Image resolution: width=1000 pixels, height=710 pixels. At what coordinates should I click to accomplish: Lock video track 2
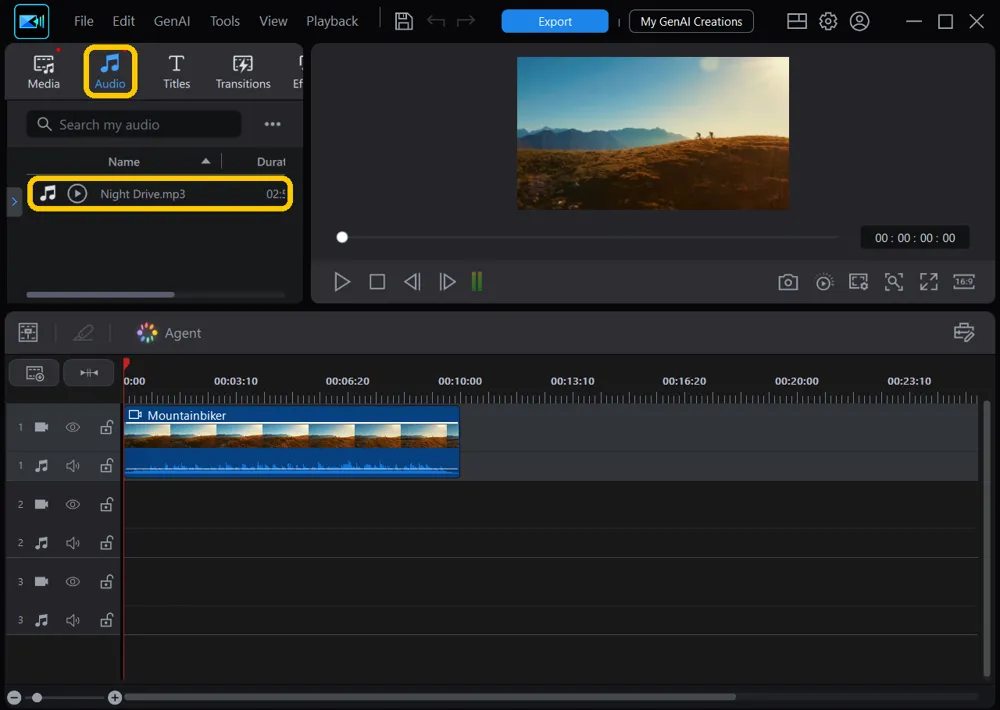click(107, 505)
